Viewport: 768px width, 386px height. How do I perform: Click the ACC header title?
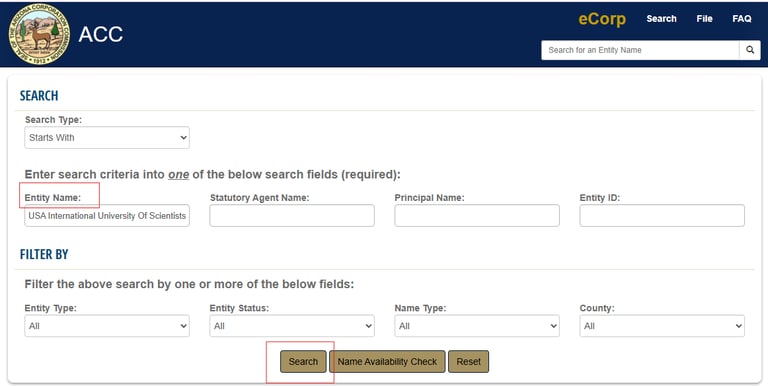pyautogui.click(x=100, y=34)
